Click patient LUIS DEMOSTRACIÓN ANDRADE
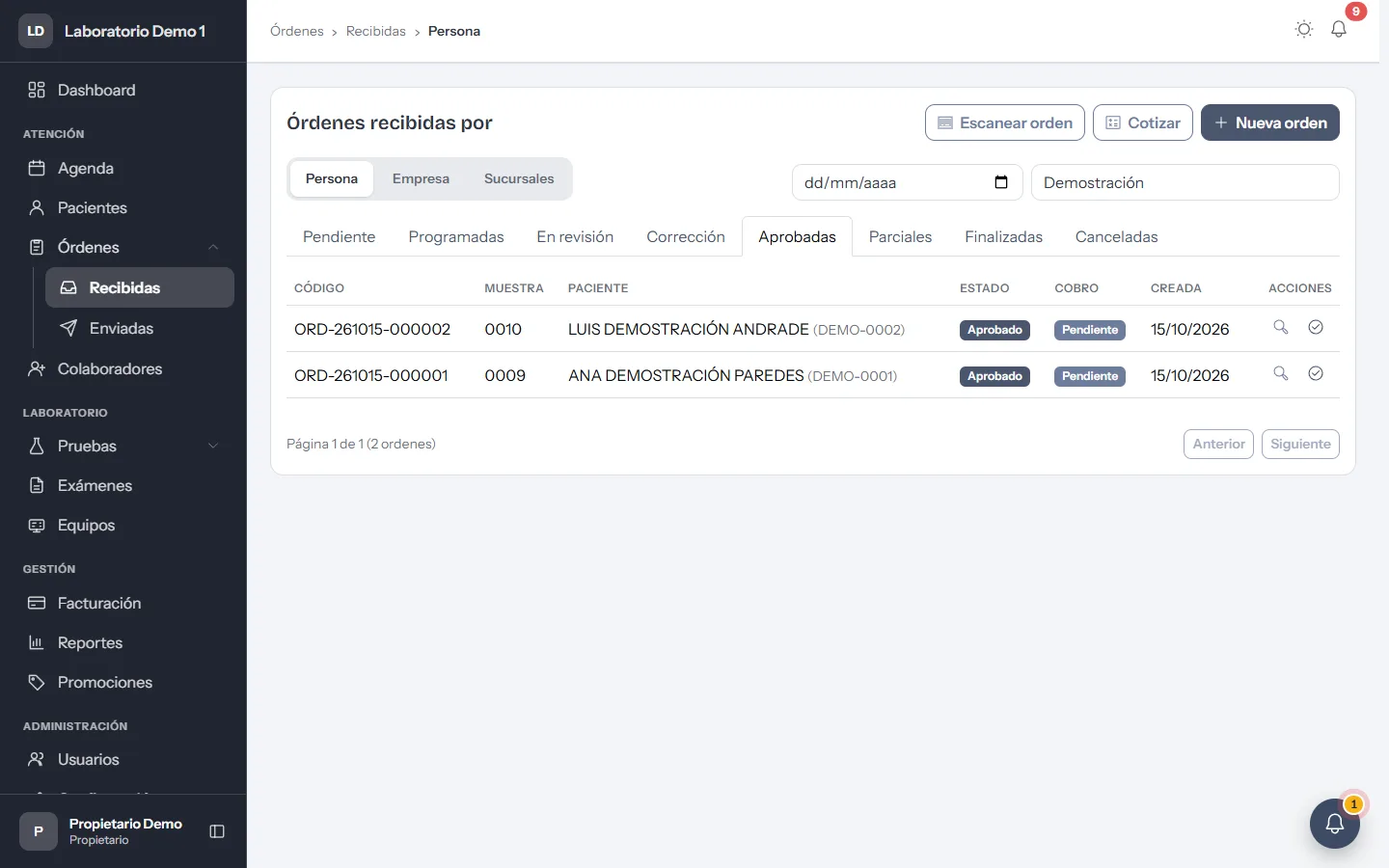 pos(689,329)
